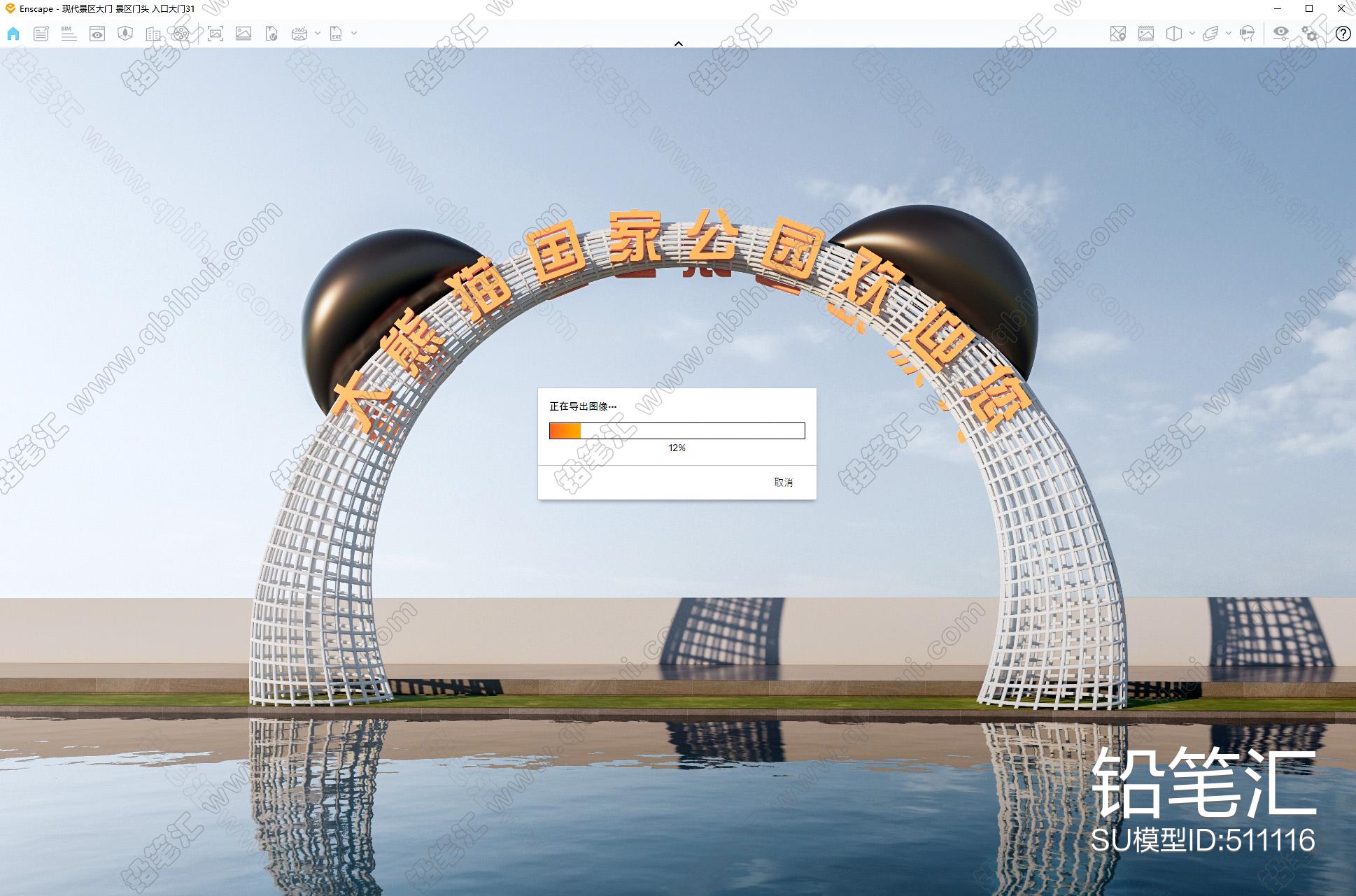Viewport: 1356px width, 896px height.
Task: Collapse the toolbar with the up chevron
Action: 678,43
